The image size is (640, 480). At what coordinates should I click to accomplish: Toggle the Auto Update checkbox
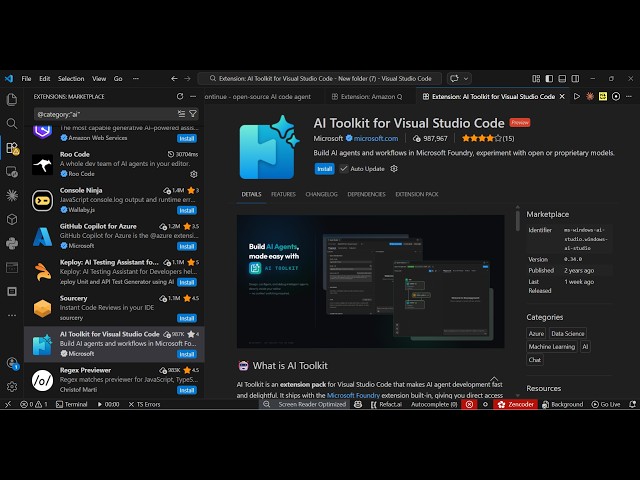point(344,169)
